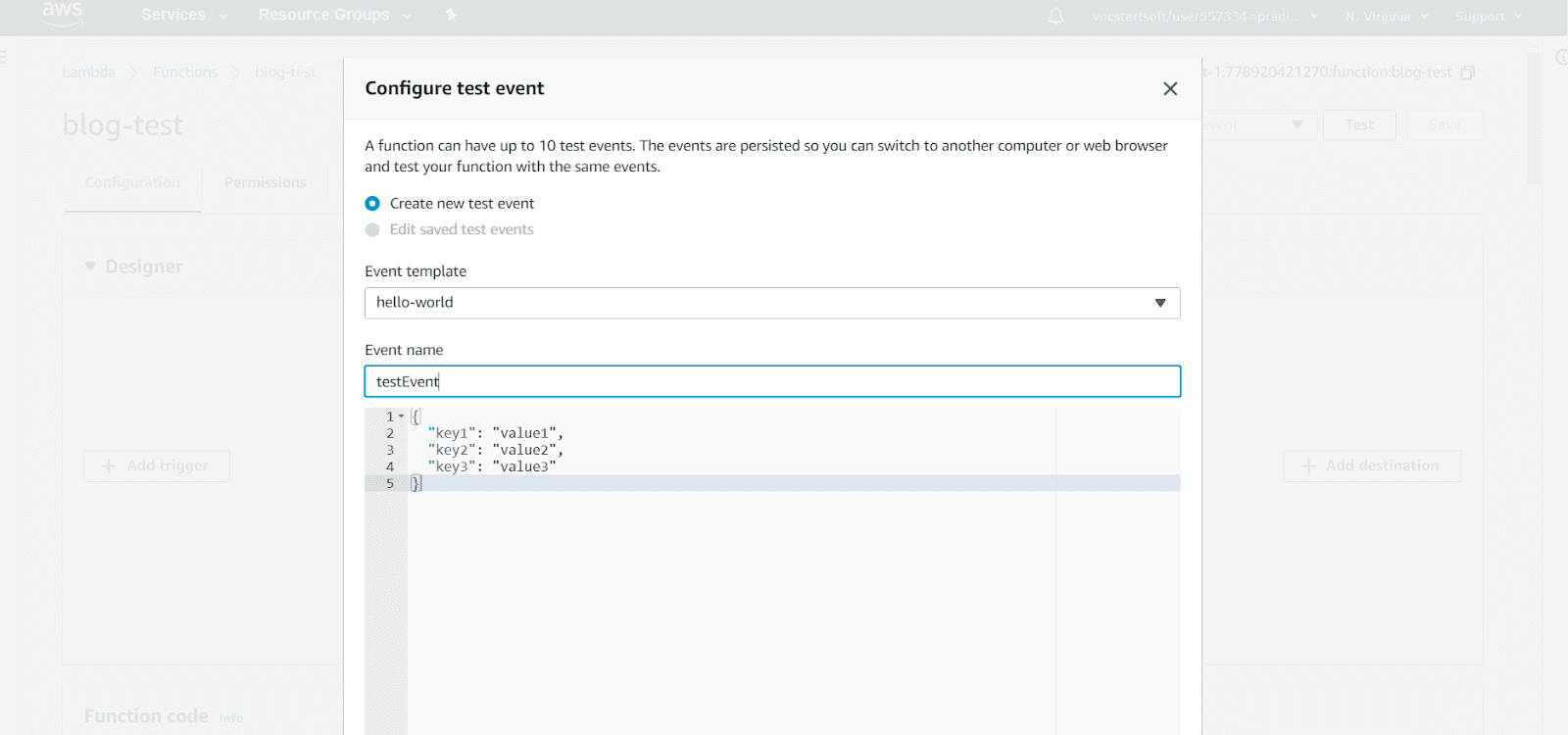Go to Functions breadcrumb
This screenshot has width=1568, height=735.
(185, 73)
